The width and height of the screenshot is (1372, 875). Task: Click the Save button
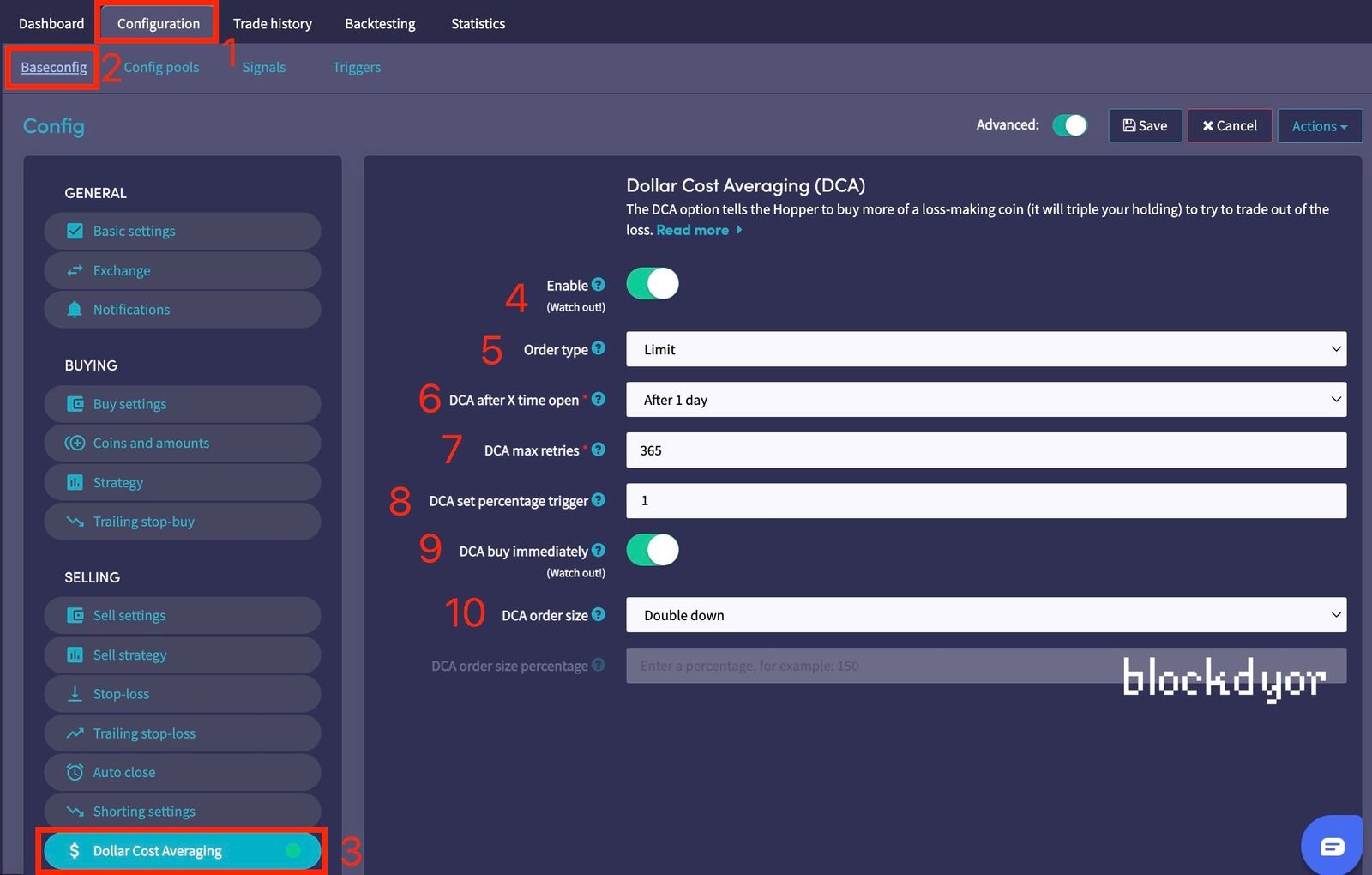pyautogui.click(x=1145, y=125)
